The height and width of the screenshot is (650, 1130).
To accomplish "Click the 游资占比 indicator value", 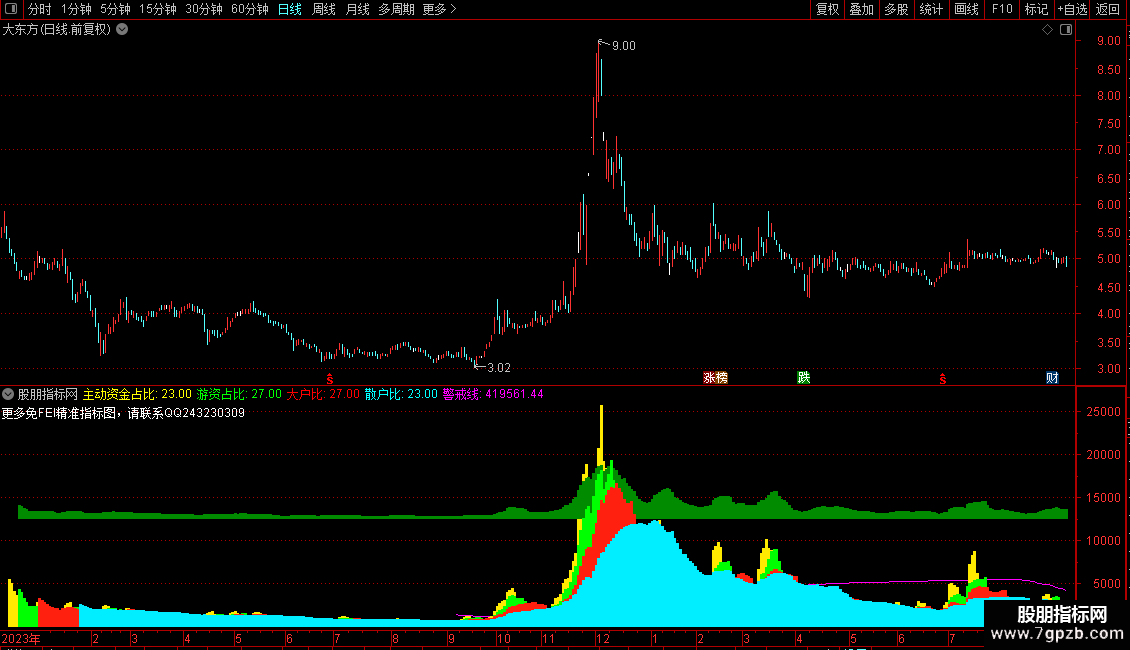I will pos(239,394).
